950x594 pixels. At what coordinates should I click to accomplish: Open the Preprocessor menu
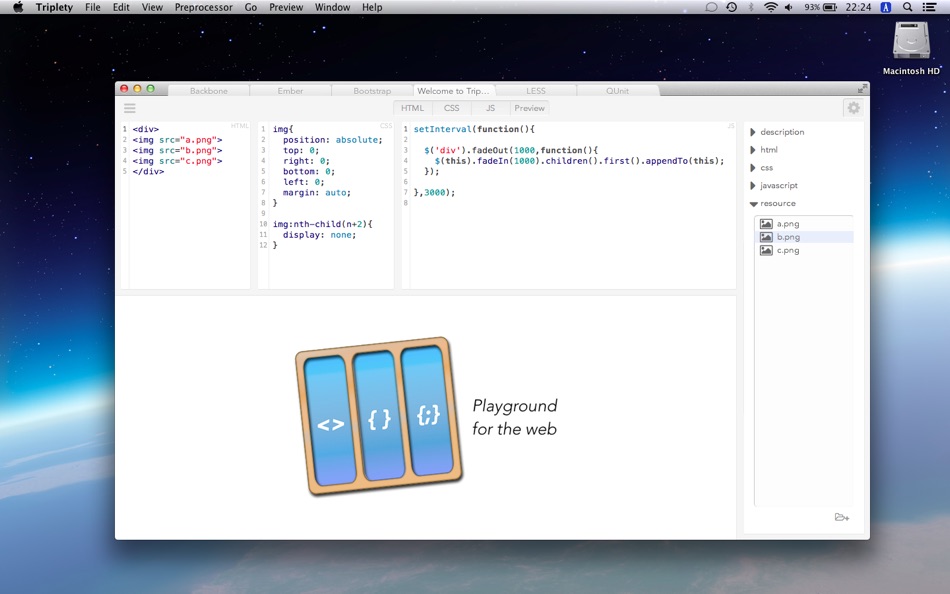pyautogui.click(x=204, y=7)
